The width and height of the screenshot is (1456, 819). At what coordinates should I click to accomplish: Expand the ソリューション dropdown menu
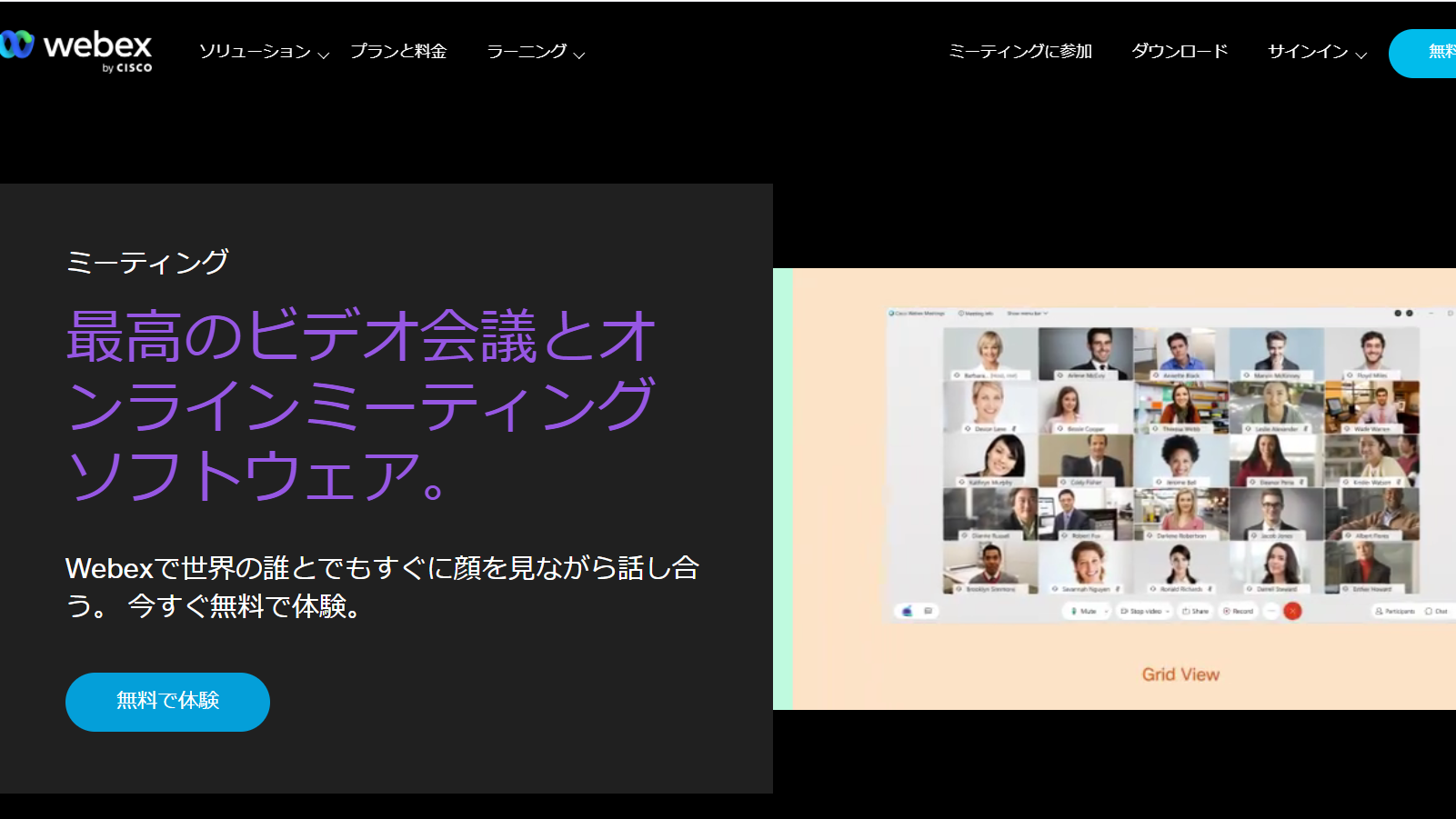264,52
